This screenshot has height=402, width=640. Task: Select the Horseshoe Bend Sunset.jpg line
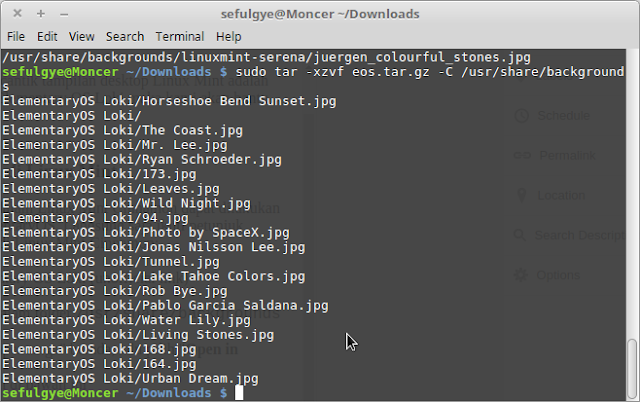pyautogui.click(x=169, y=101)
